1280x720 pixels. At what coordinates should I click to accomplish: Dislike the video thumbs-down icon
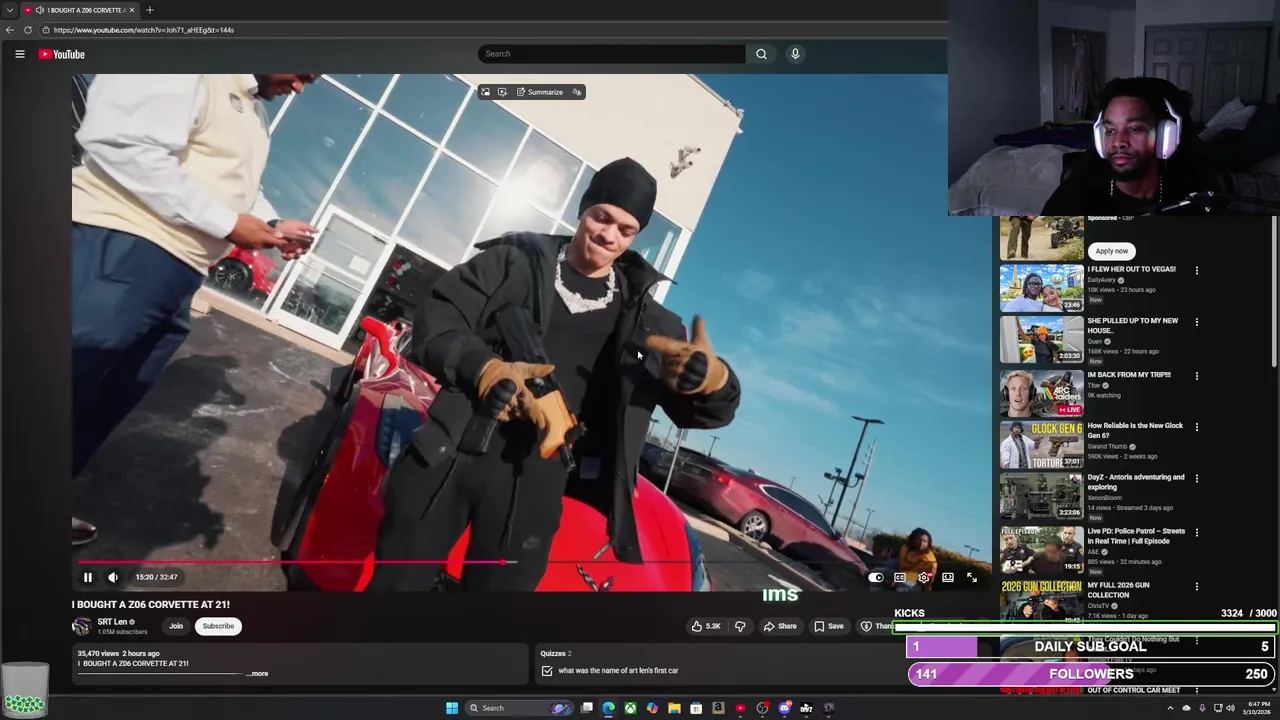tap(740, 626)
